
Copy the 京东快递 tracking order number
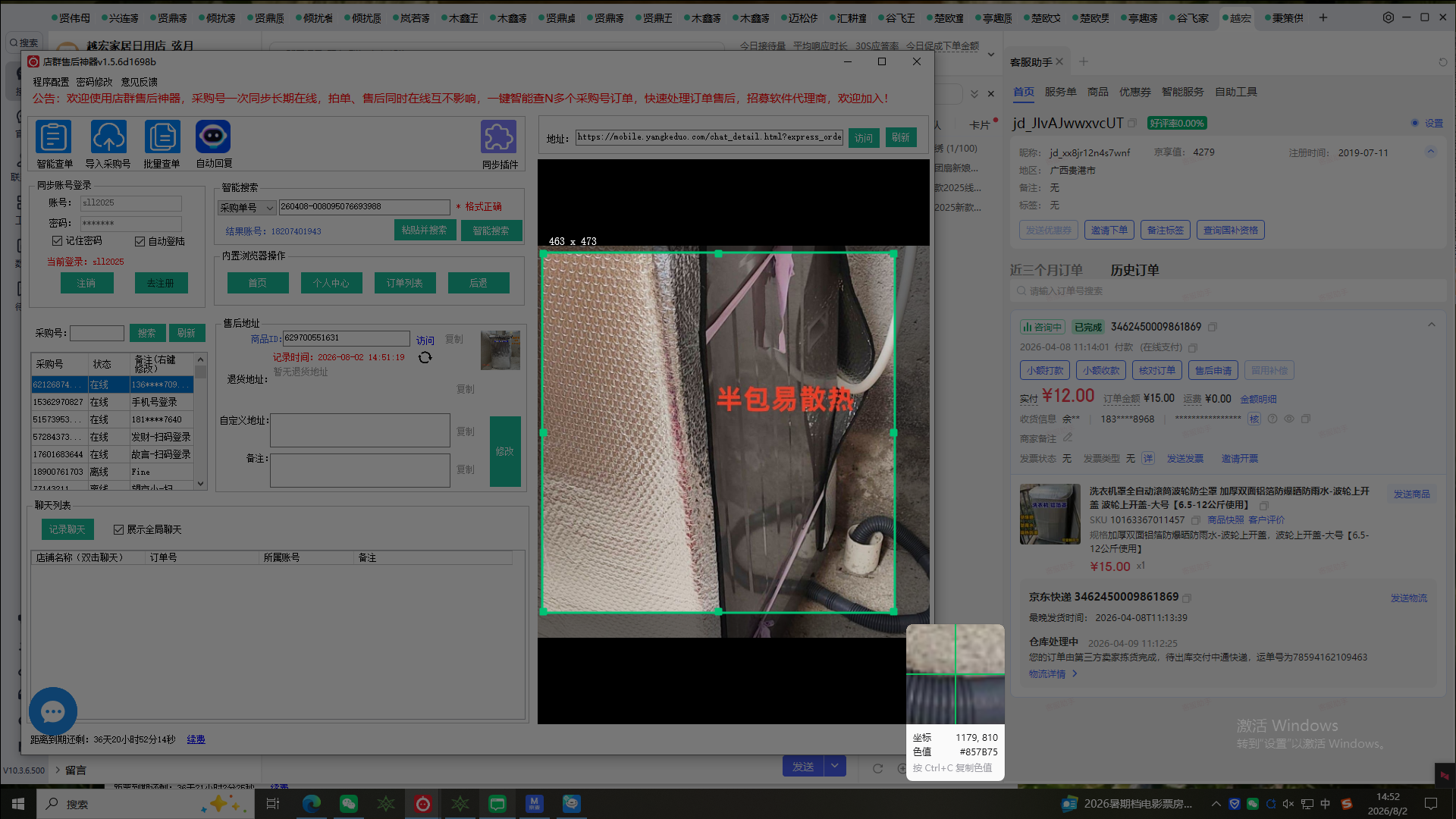(1187, 598)
